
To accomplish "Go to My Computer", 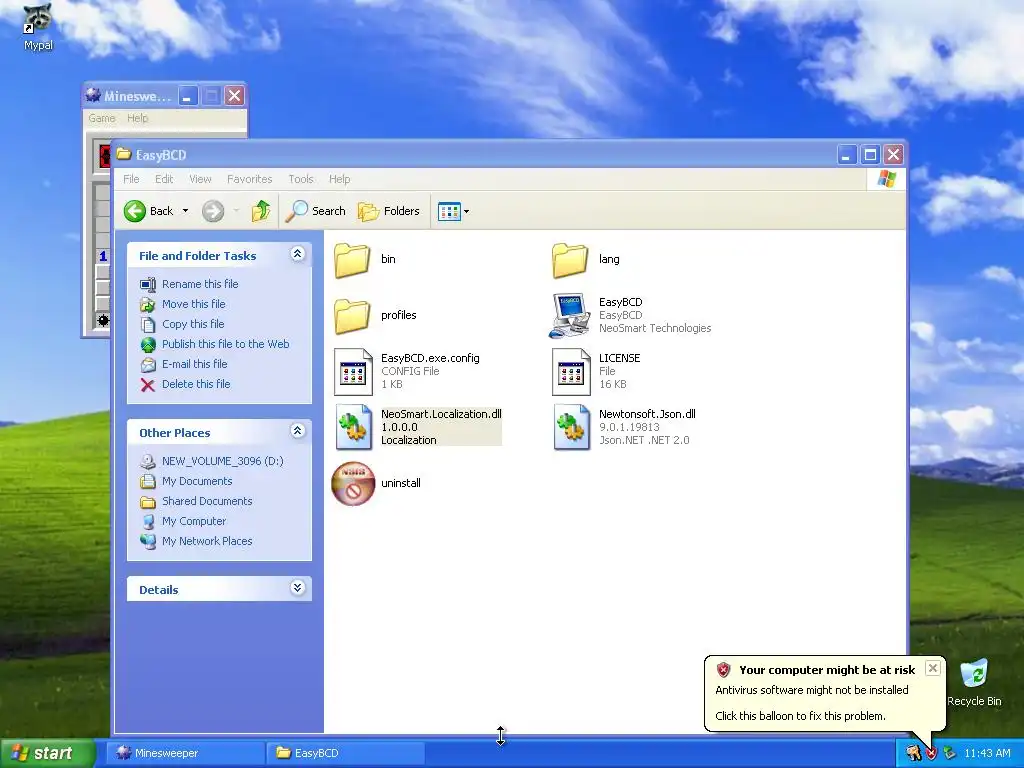I will click(194, 521).
